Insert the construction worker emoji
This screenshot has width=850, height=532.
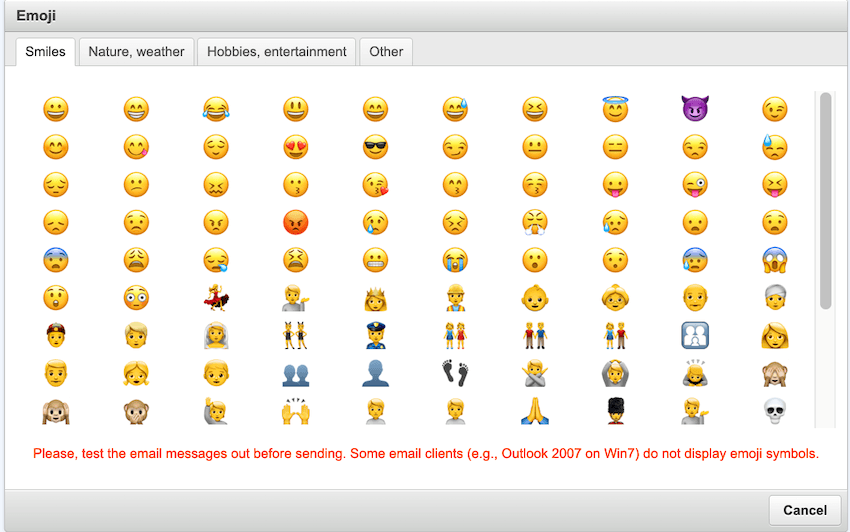(455, 298)
